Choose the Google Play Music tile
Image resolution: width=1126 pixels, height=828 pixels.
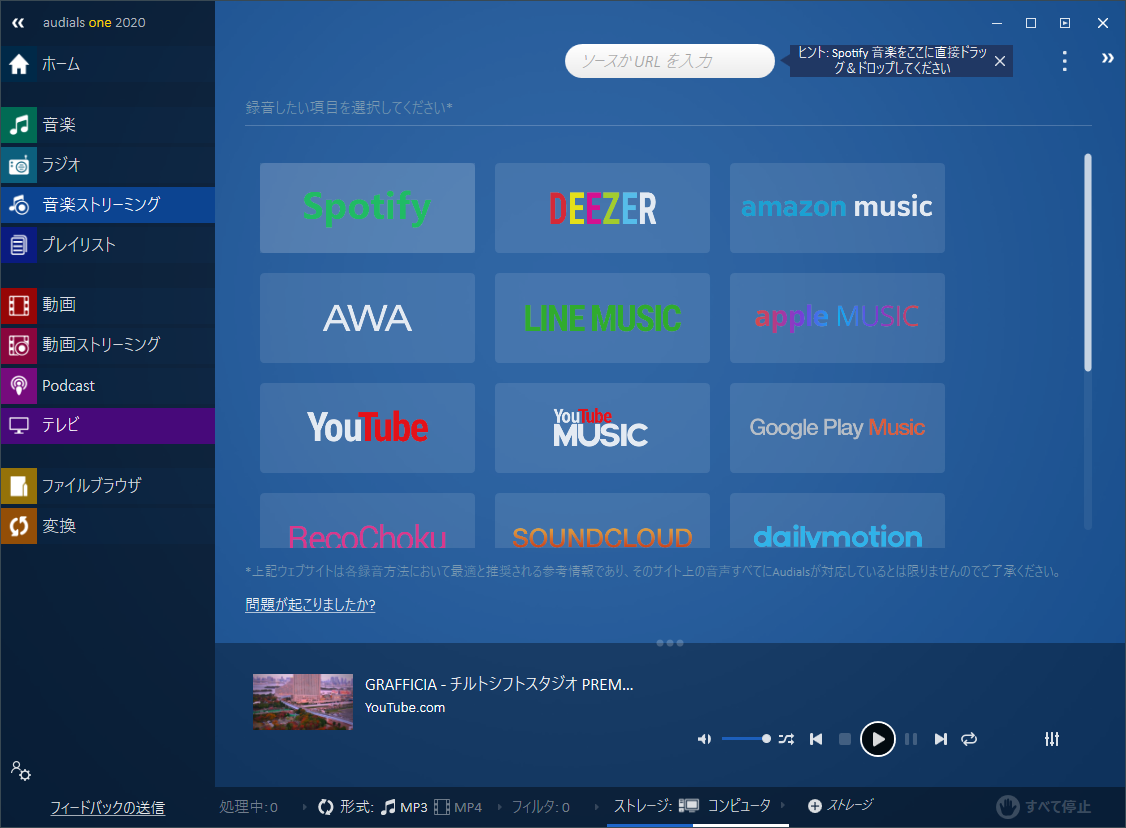pos(837,428)
